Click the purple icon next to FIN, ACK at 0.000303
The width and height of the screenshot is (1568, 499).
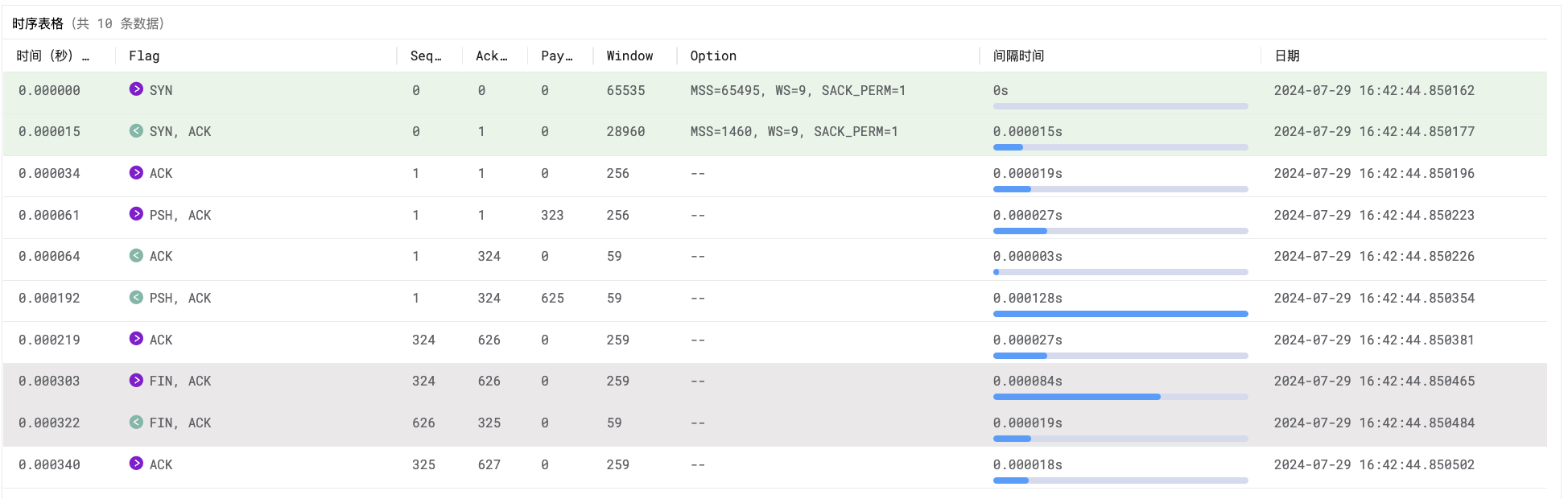tap(136, 381)
